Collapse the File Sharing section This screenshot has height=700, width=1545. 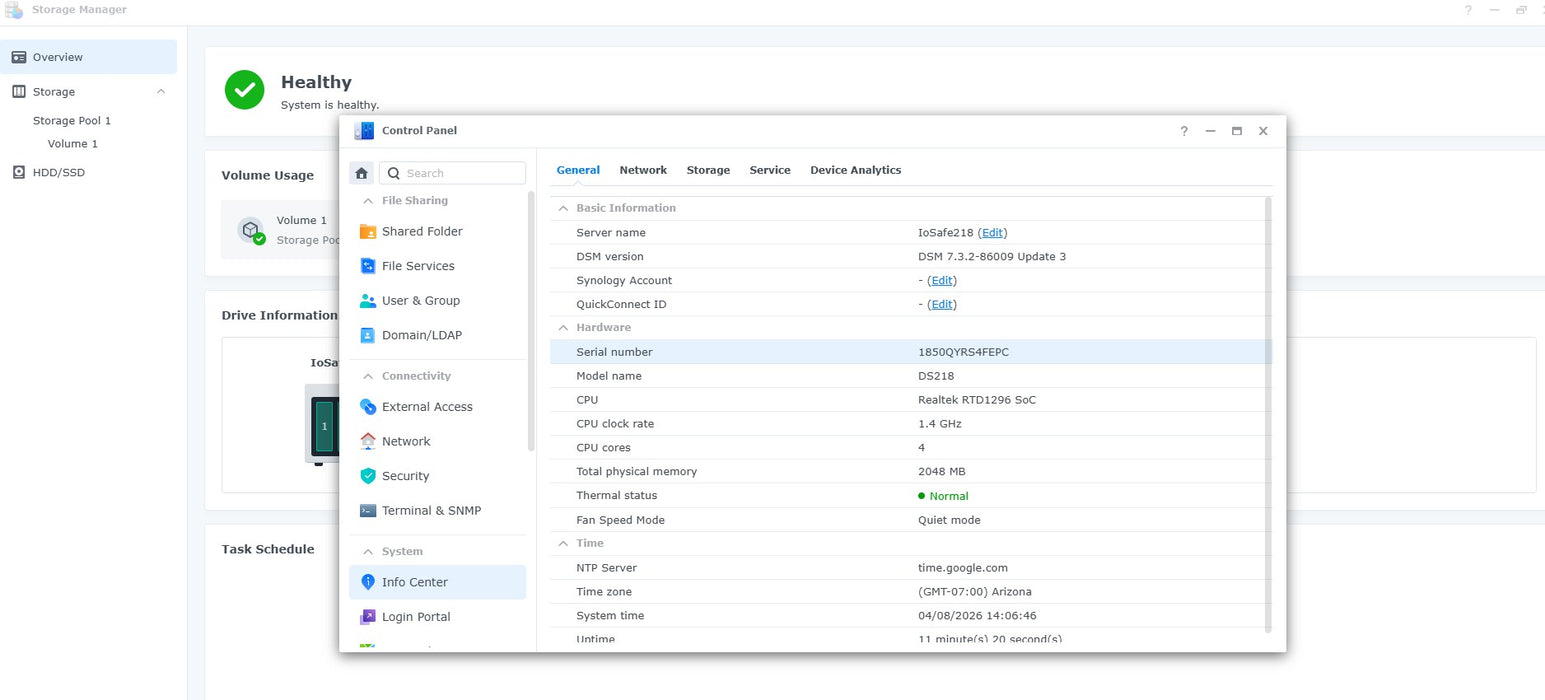pos(368,201)
